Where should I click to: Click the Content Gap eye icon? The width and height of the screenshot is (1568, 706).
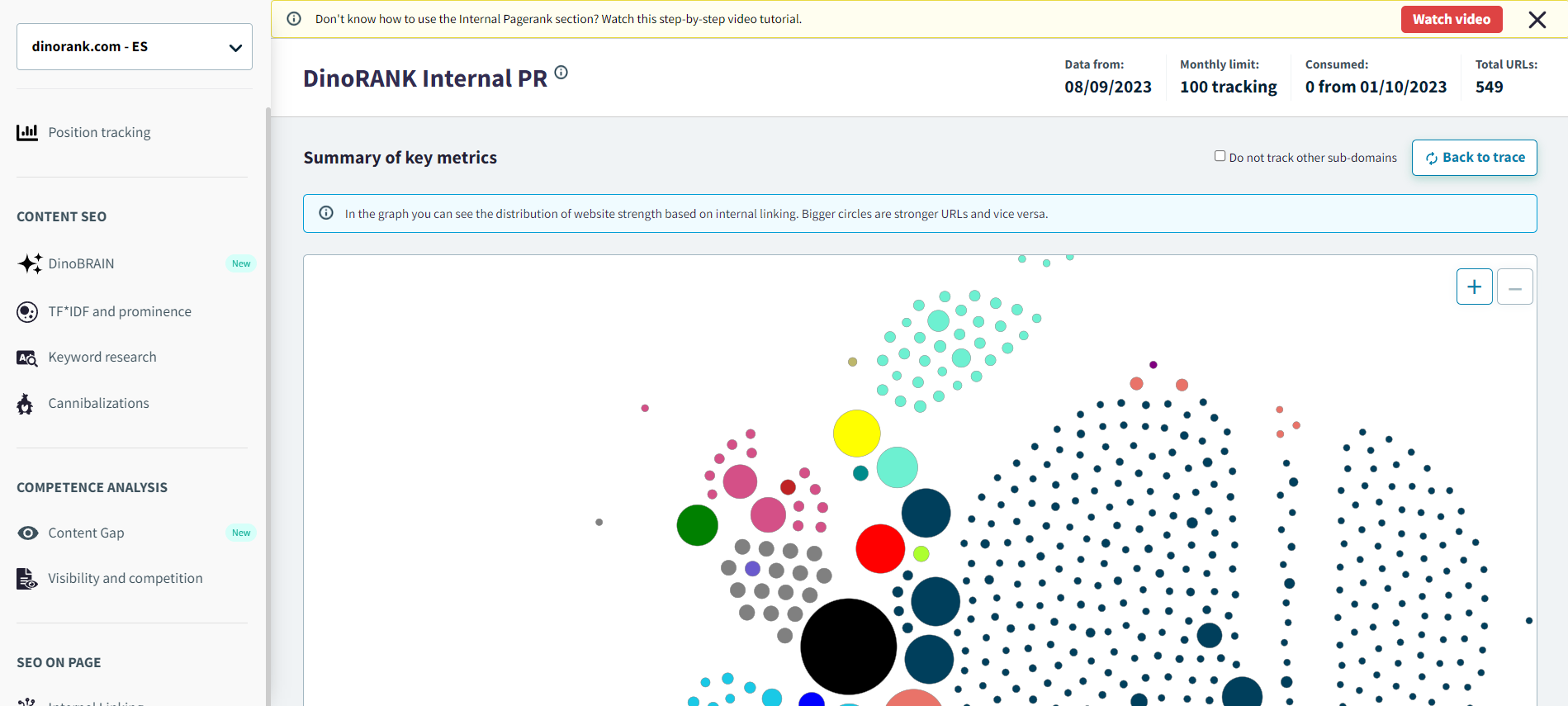coord(28,533)
